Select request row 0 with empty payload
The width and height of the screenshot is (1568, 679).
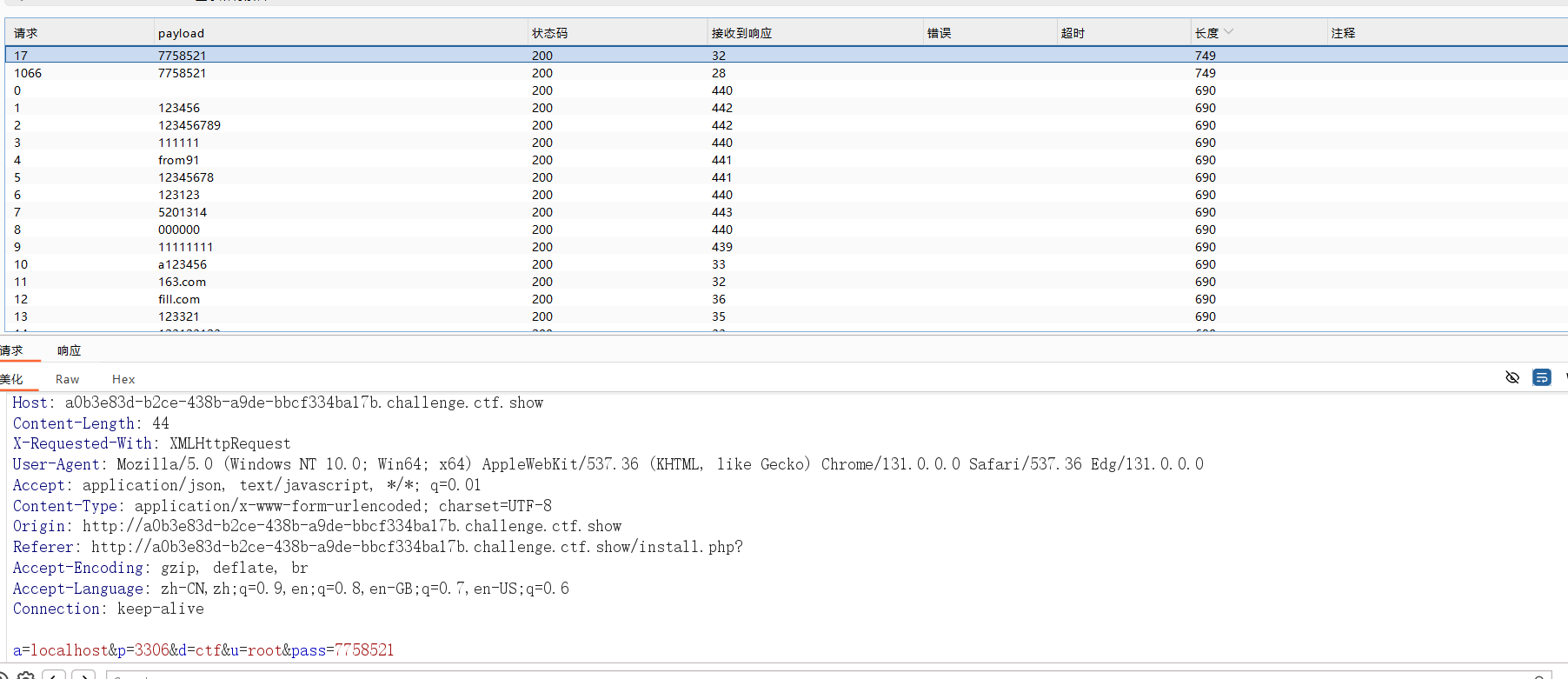tap(787, 90)
